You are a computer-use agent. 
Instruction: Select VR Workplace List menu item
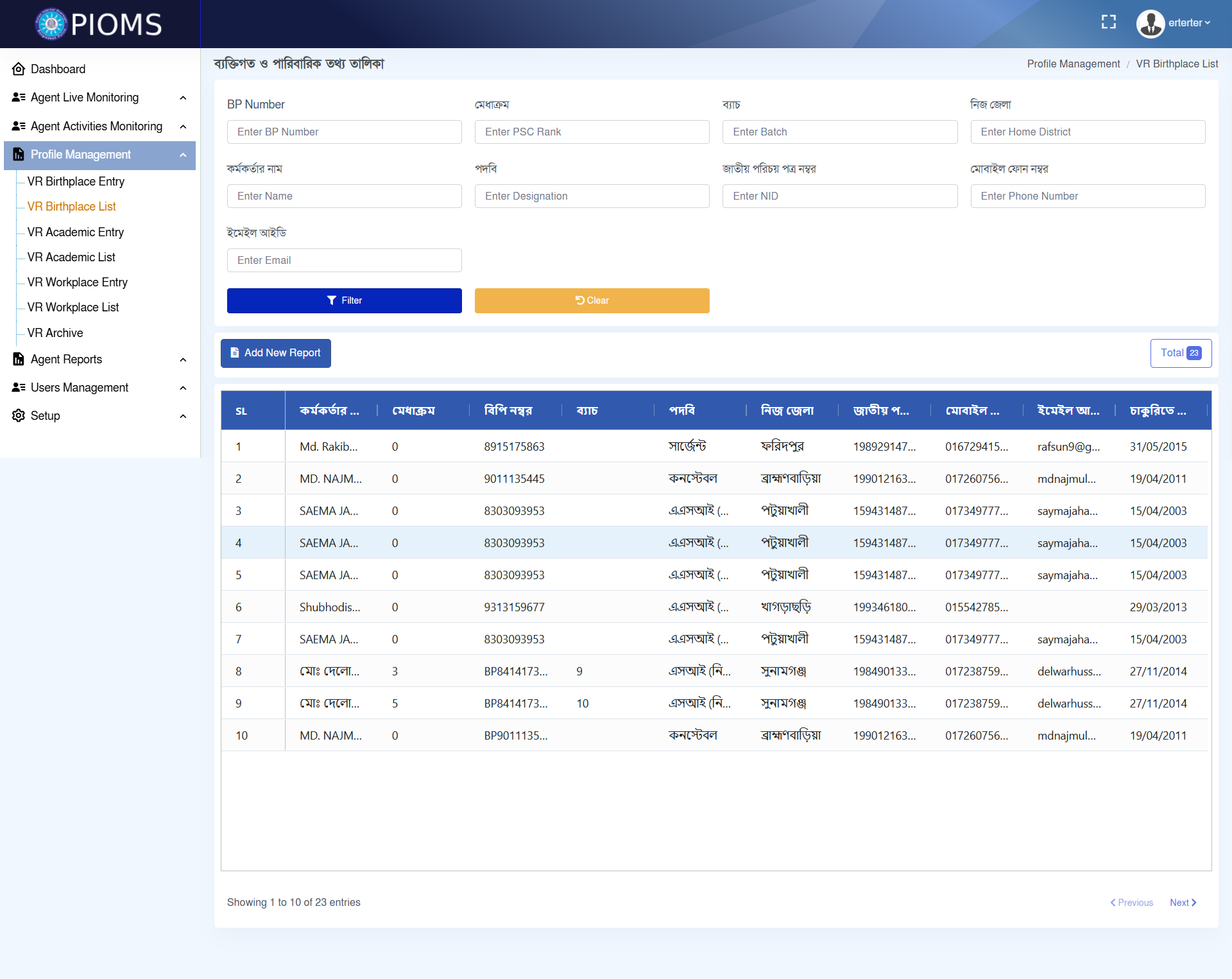[x=73, y=308]
